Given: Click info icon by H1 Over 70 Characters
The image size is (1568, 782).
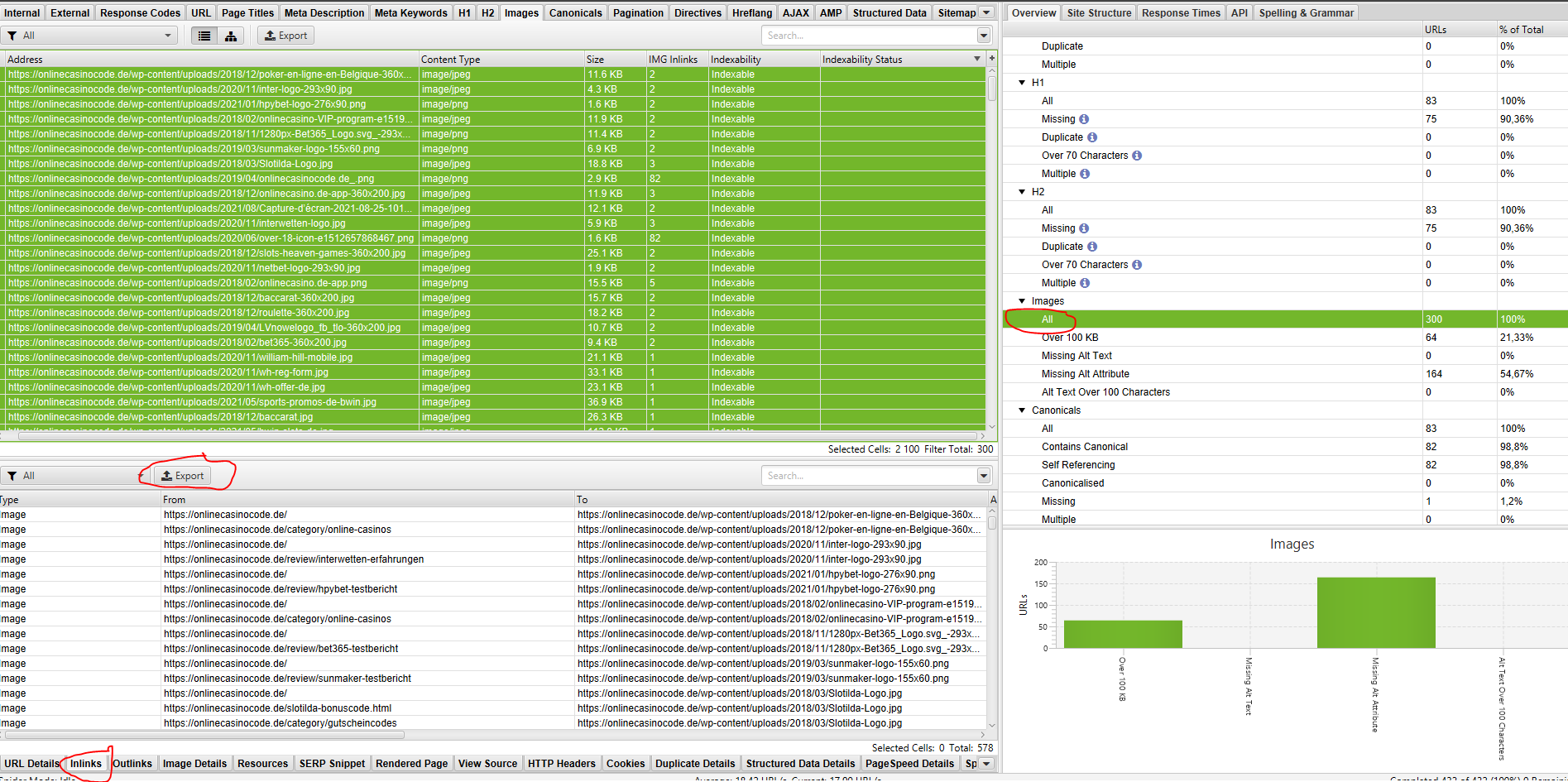Looking at the screenshot, I should click(1137, 156).
